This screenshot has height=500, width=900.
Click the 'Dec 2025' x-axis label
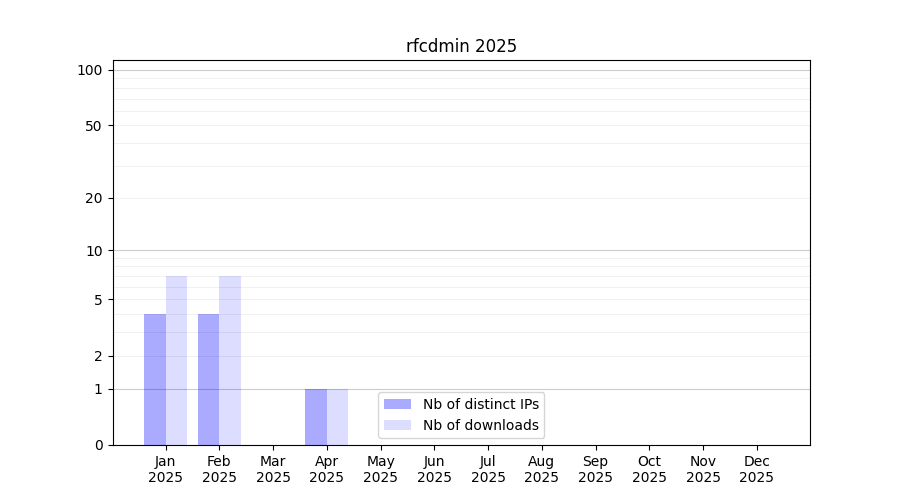point(756,469)
